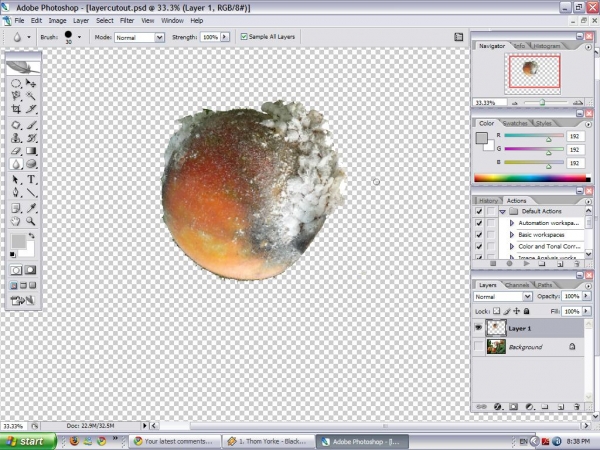Open the Fill slider arrow
Image resolution: width=600 pixels, height=450 pixels.
(586, 311)
